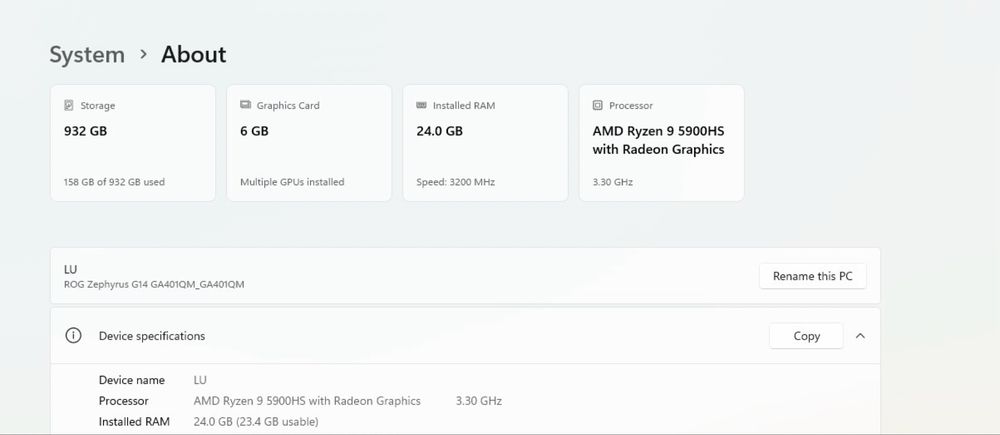
Task: Copy the device specifications
Action: (806, 336)
